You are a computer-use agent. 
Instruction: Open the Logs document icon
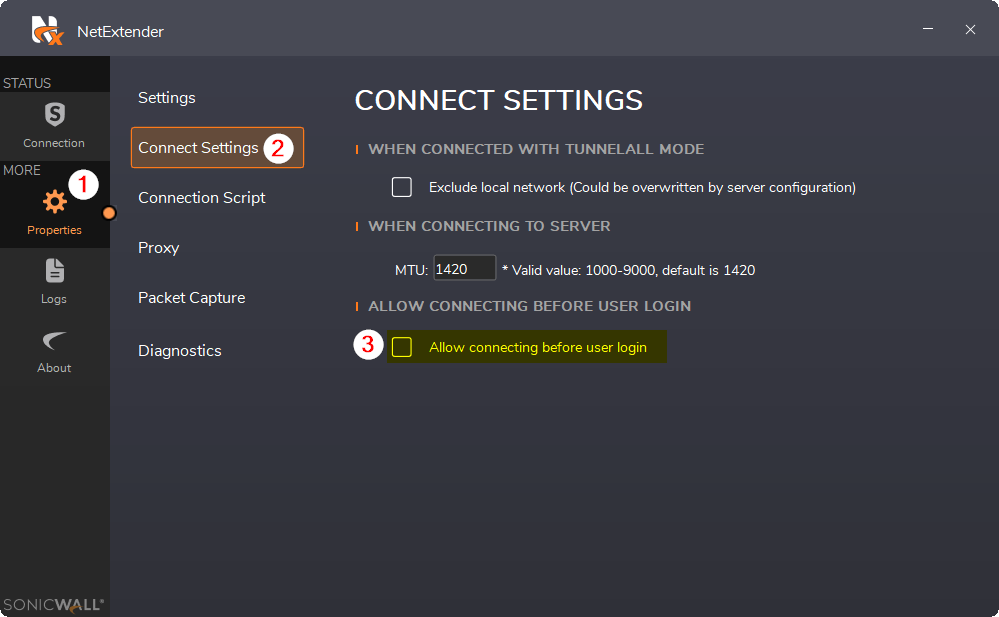(55, 270)
